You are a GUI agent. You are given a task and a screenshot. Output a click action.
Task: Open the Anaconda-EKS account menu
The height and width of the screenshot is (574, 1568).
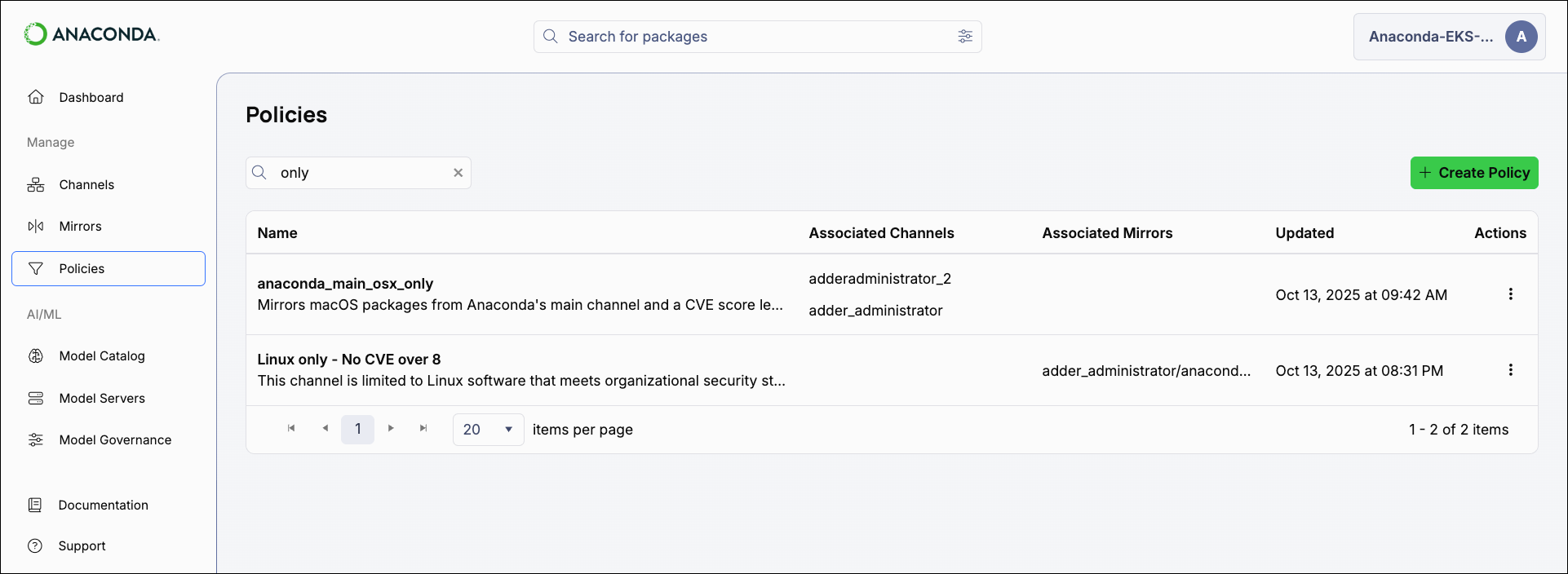click(x=1450, y=37)
